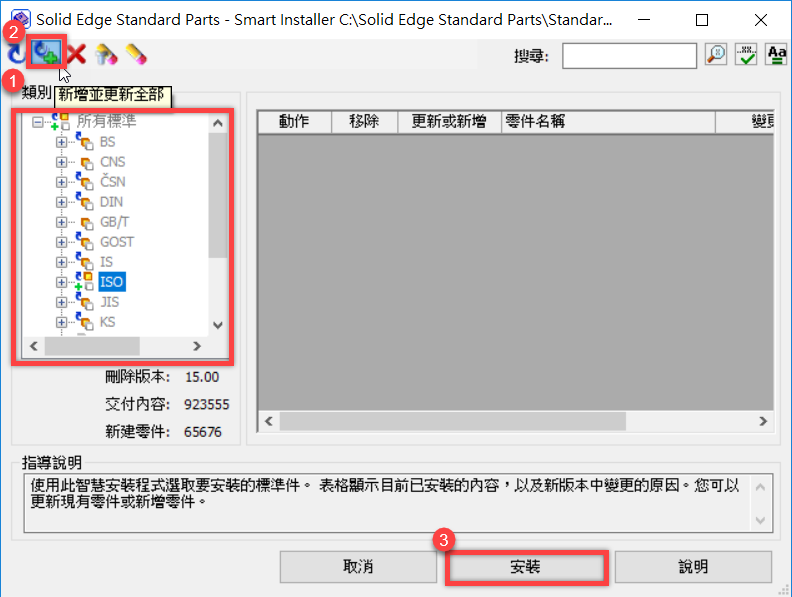Viewport: 792px width, 597px height.
Task: Click into the 搜尋 search field
Action: tap(629, 56)
